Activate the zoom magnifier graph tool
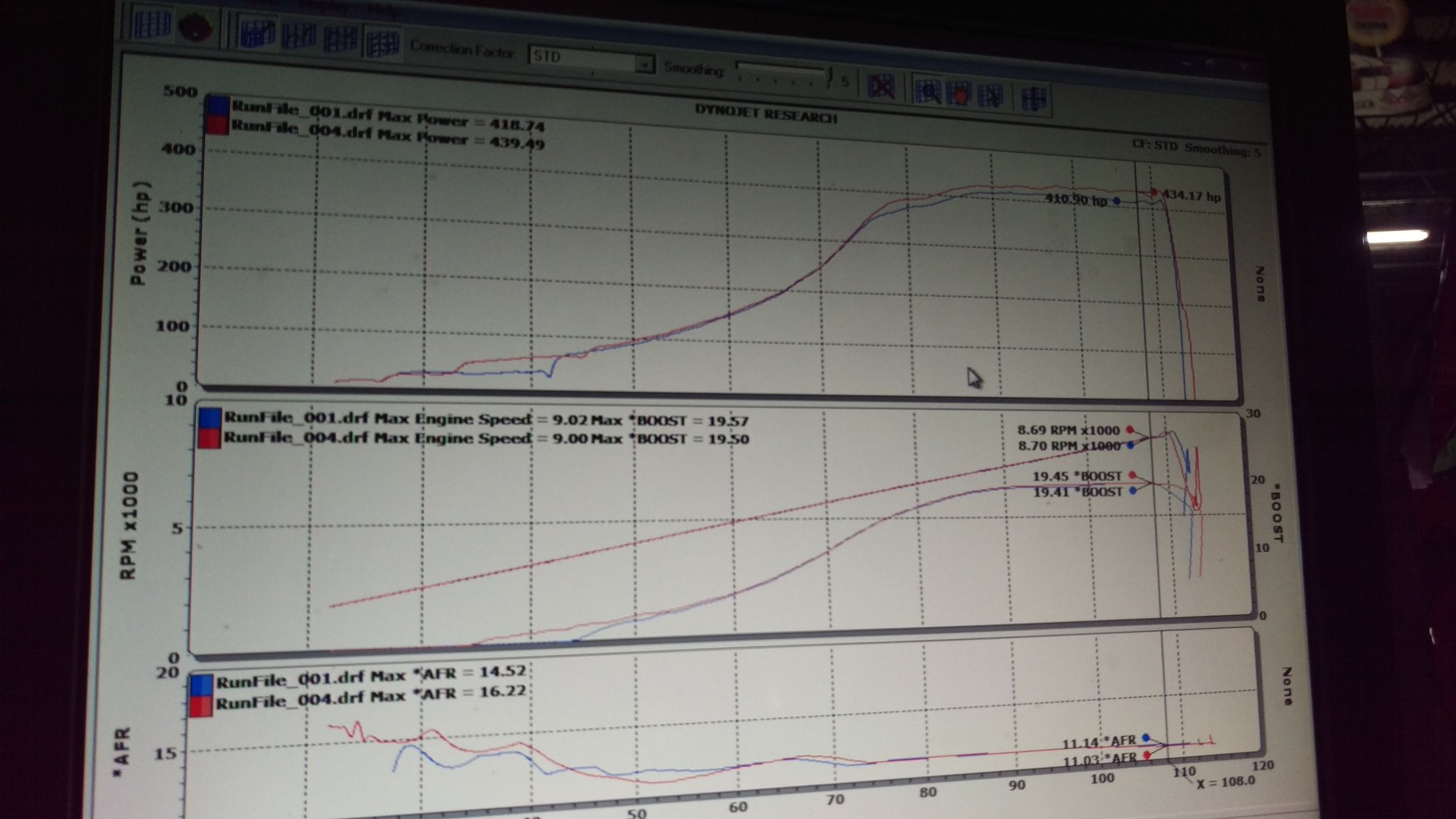The height and width of the screenshot is (819, 1456). [927, 92]
